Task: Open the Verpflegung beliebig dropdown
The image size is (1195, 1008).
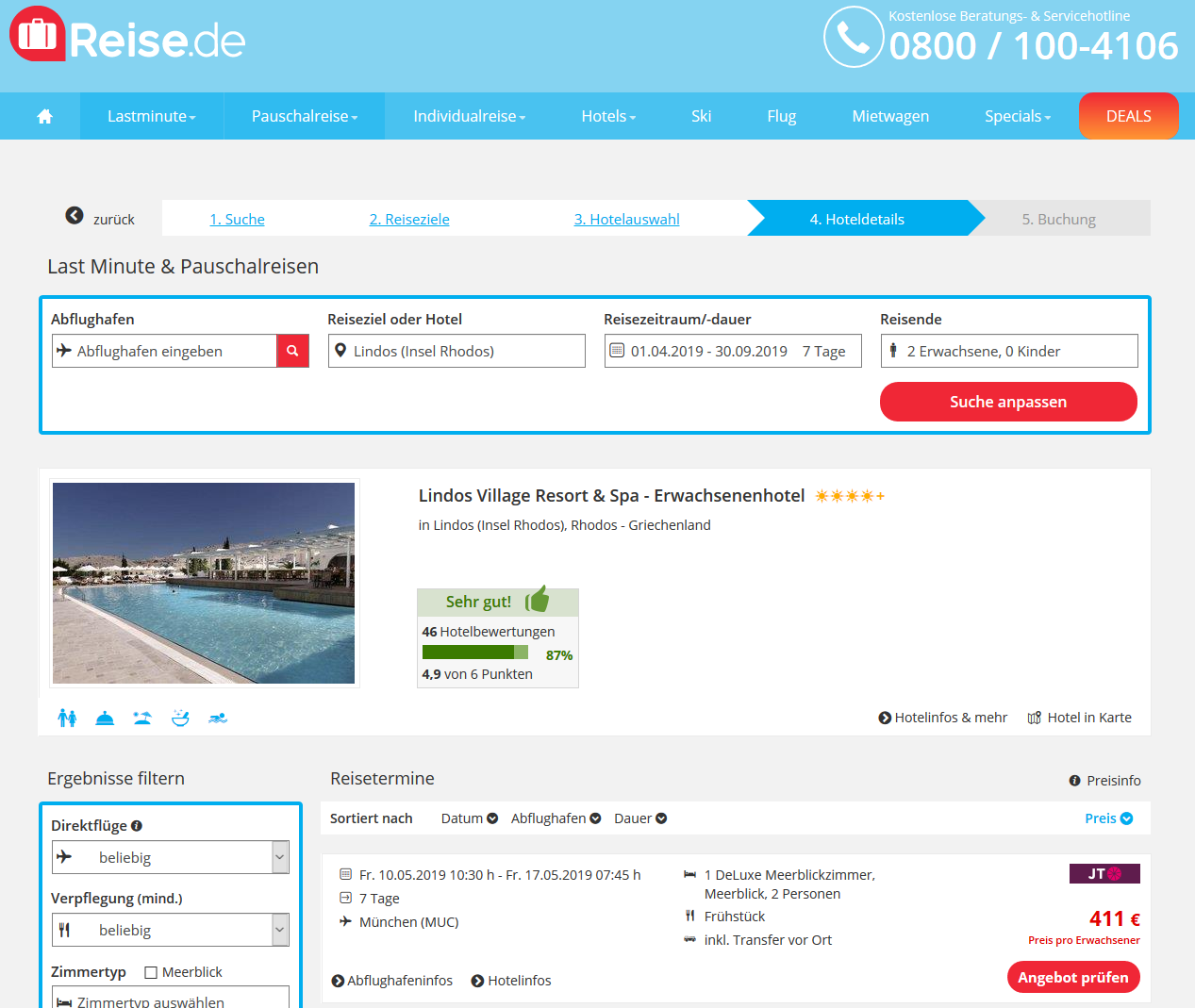Action: [171, 930]
